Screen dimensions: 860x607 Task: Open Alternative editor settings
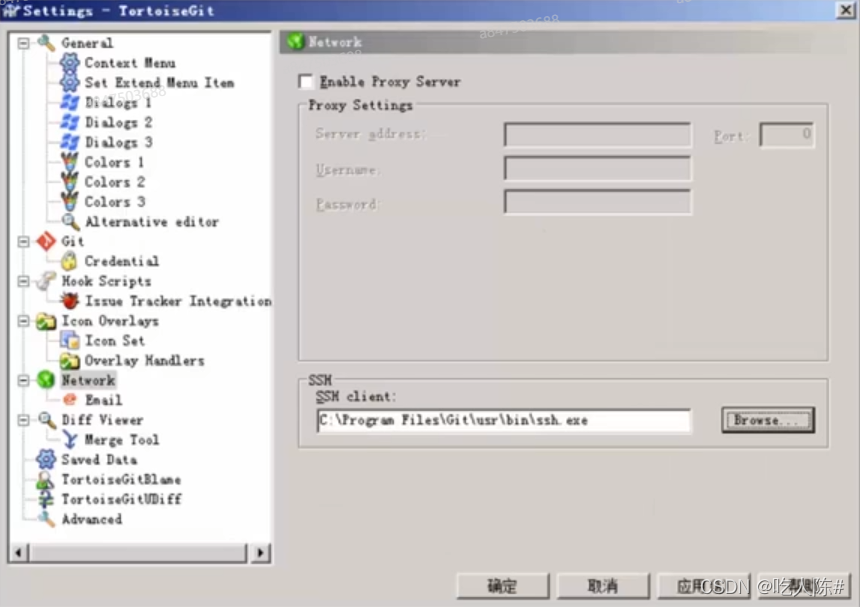point(152,222)
